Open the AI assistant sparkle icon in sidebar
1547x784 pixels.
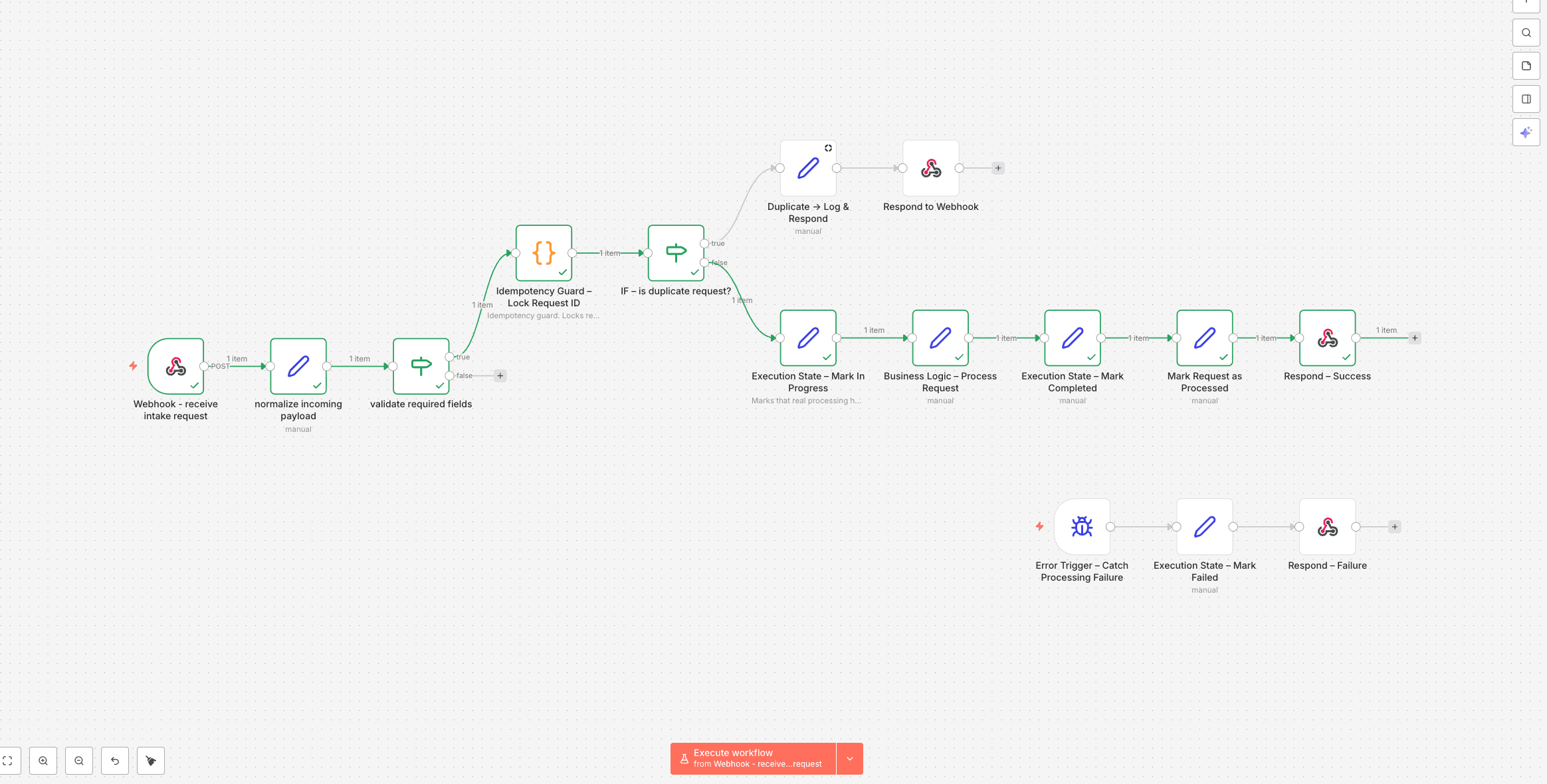click(x=1526, y=132)
